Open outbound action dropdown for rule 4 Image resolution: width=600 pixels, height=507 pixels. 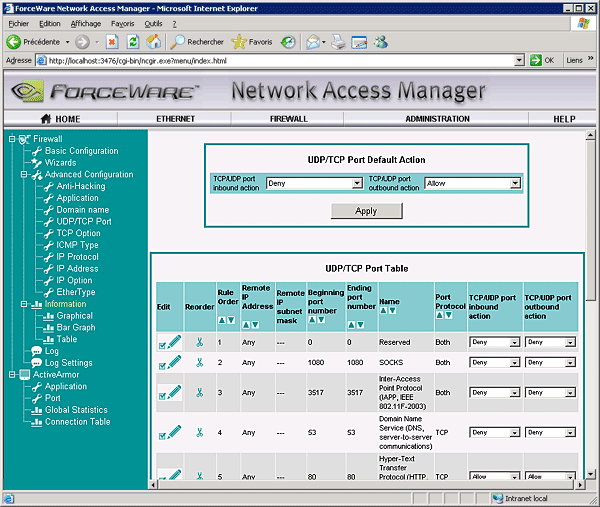[550, 432]
